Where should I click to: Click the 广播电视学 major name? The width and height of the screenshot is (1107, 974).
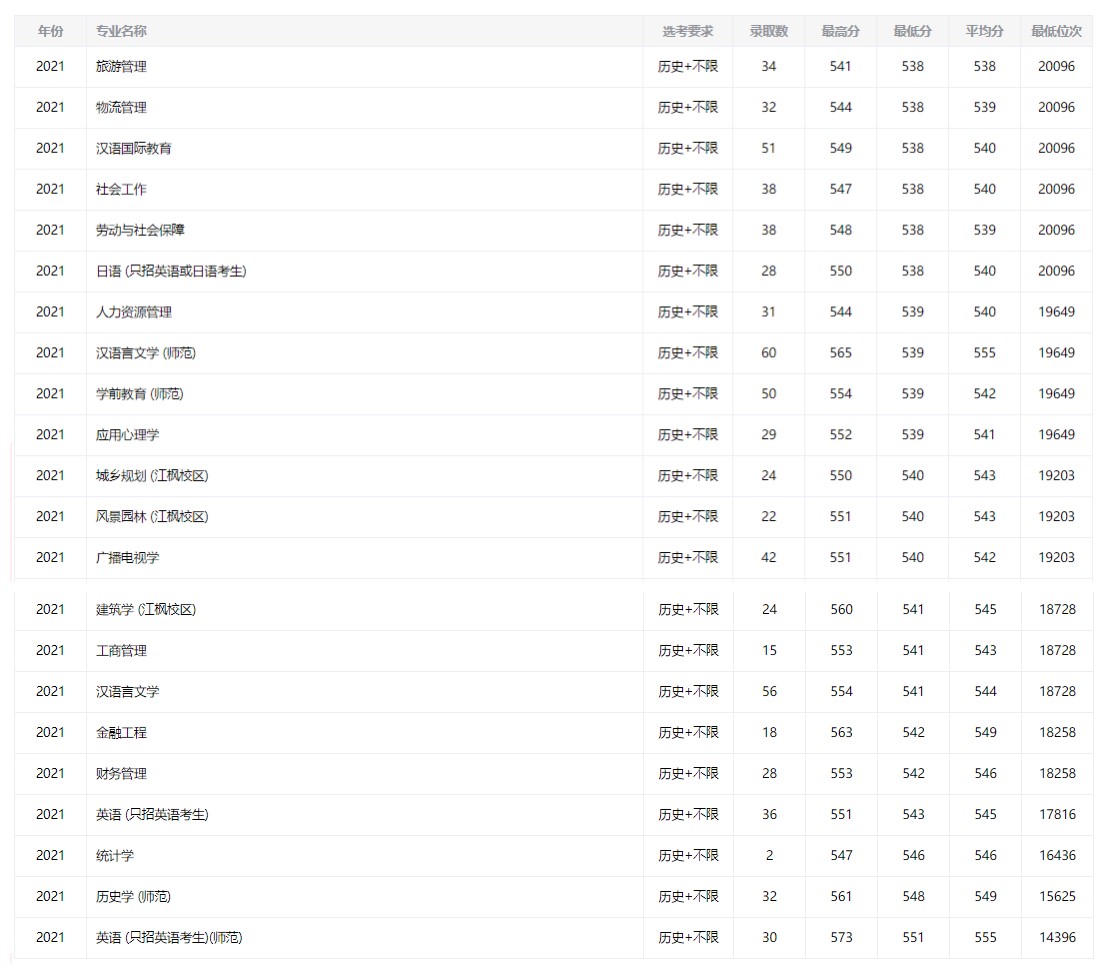click(x=127, y=558)
